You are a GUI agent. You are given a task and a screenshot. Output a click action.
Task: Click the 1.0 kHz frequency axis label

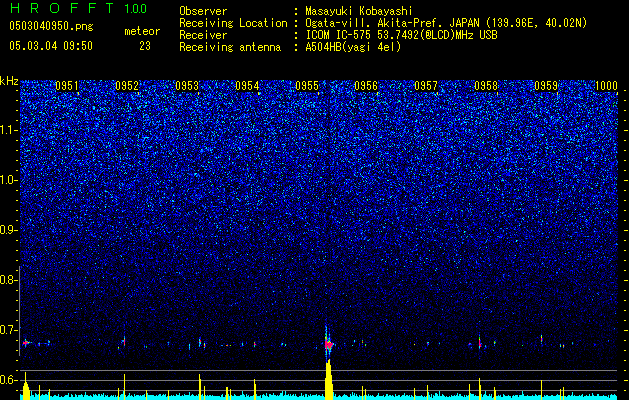[x=8, y=180]
